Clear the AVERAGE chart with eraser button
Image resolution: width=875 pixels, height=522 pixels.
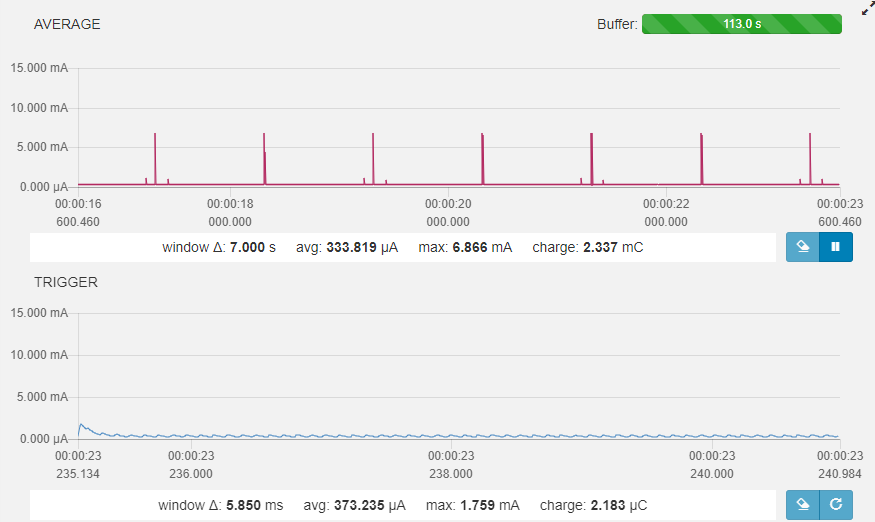802,247
